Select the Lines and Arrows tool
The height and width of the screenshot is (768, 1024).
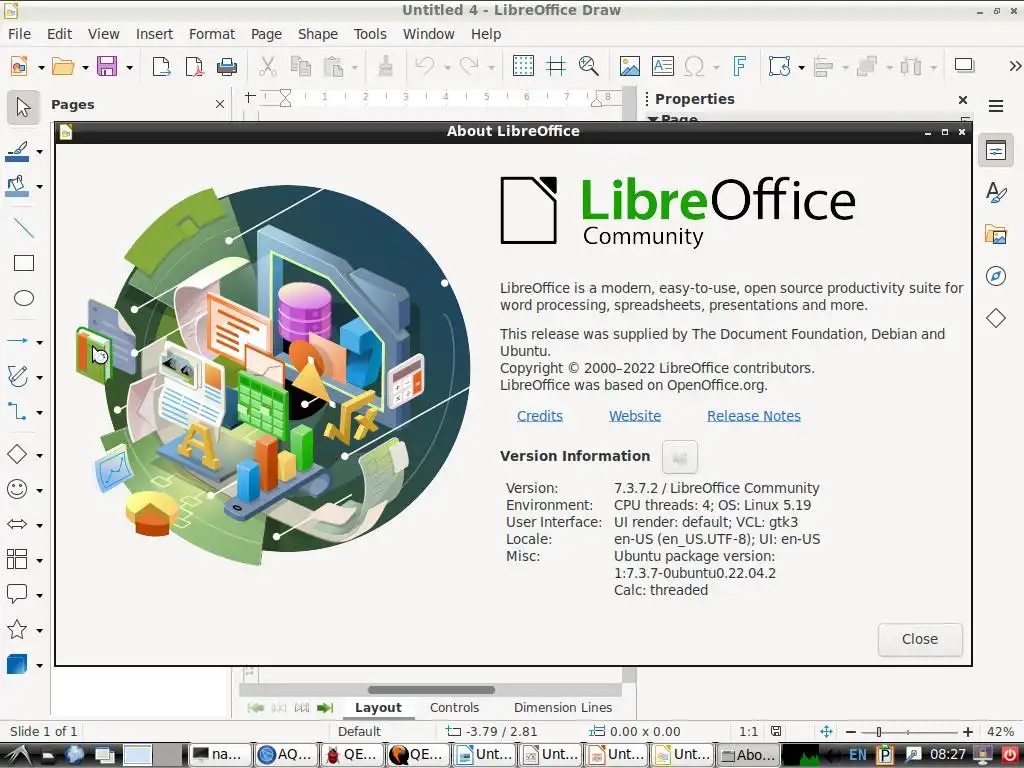(17, 341)
